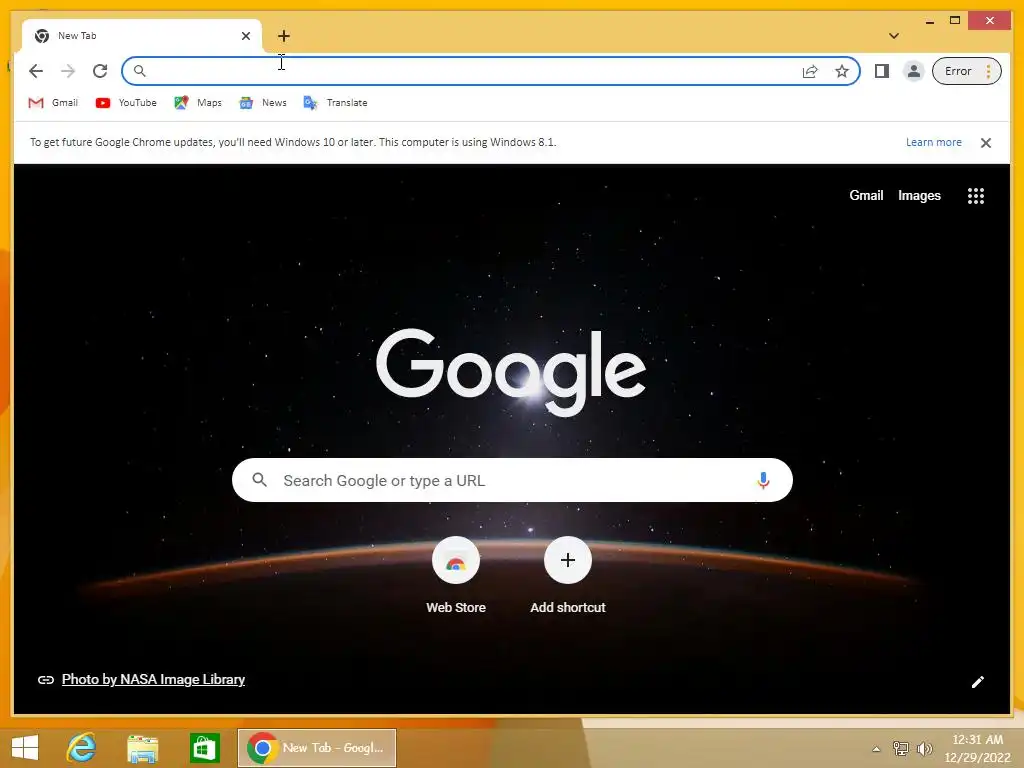
Task: Click Learn more in update notice
Action: click(x=933, y=142)
